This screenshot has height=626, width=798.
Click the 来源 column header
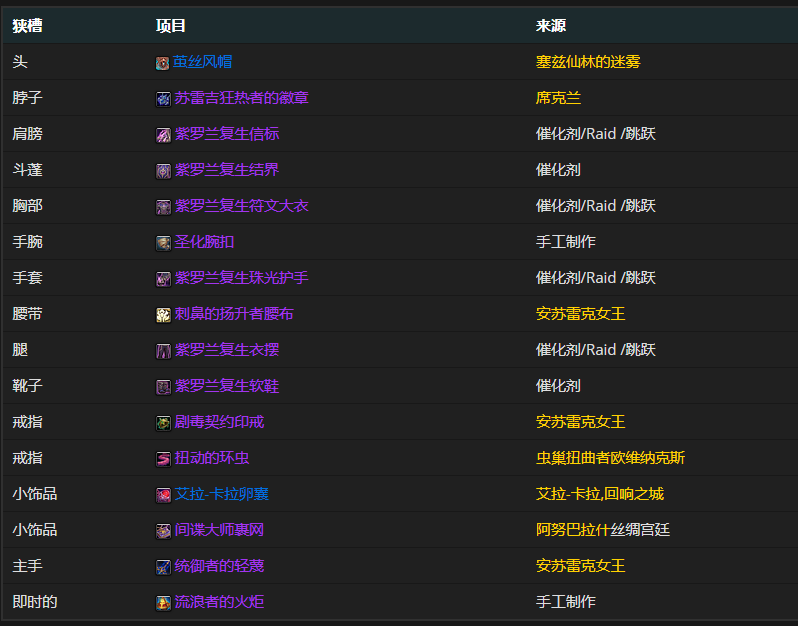551,25
